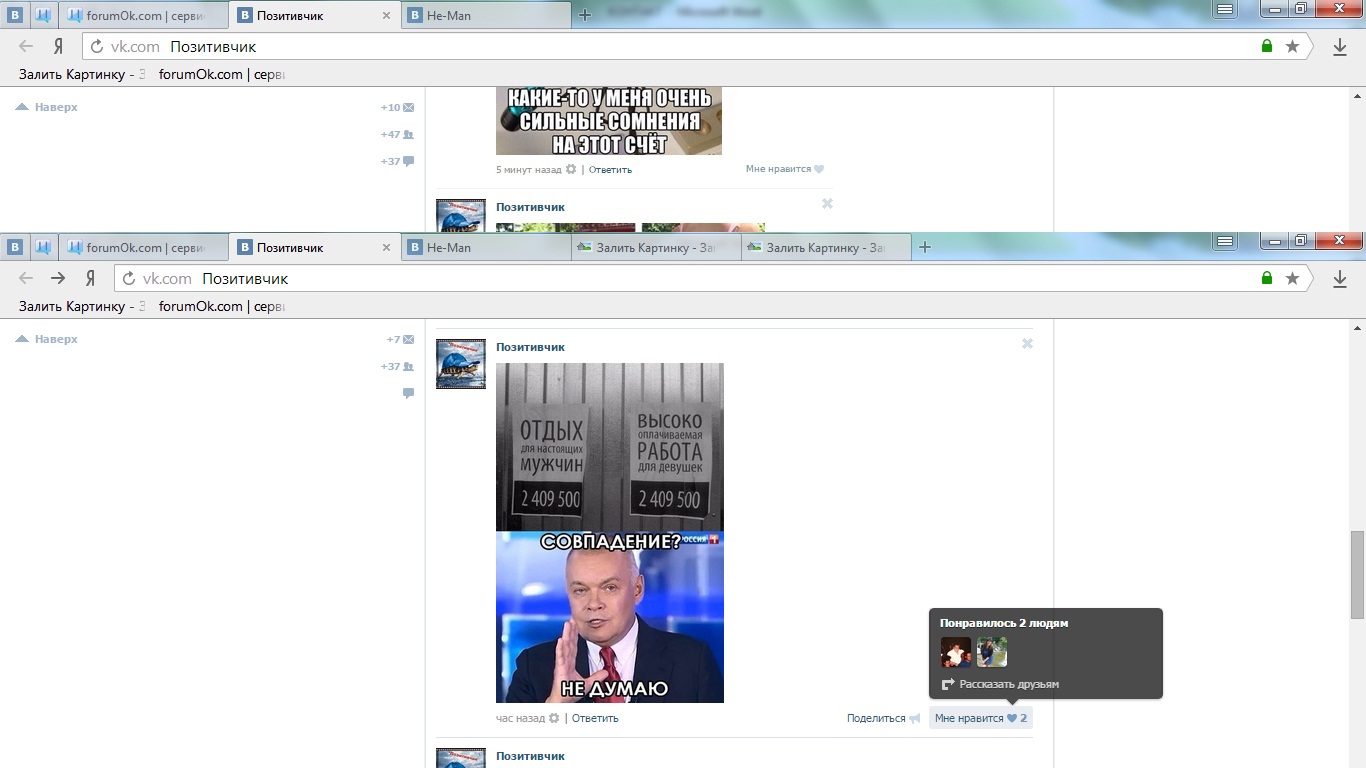1366x768 pixels.
Task: Toggle Мне нравится on Совпадение post
Action: click(981, 718)
